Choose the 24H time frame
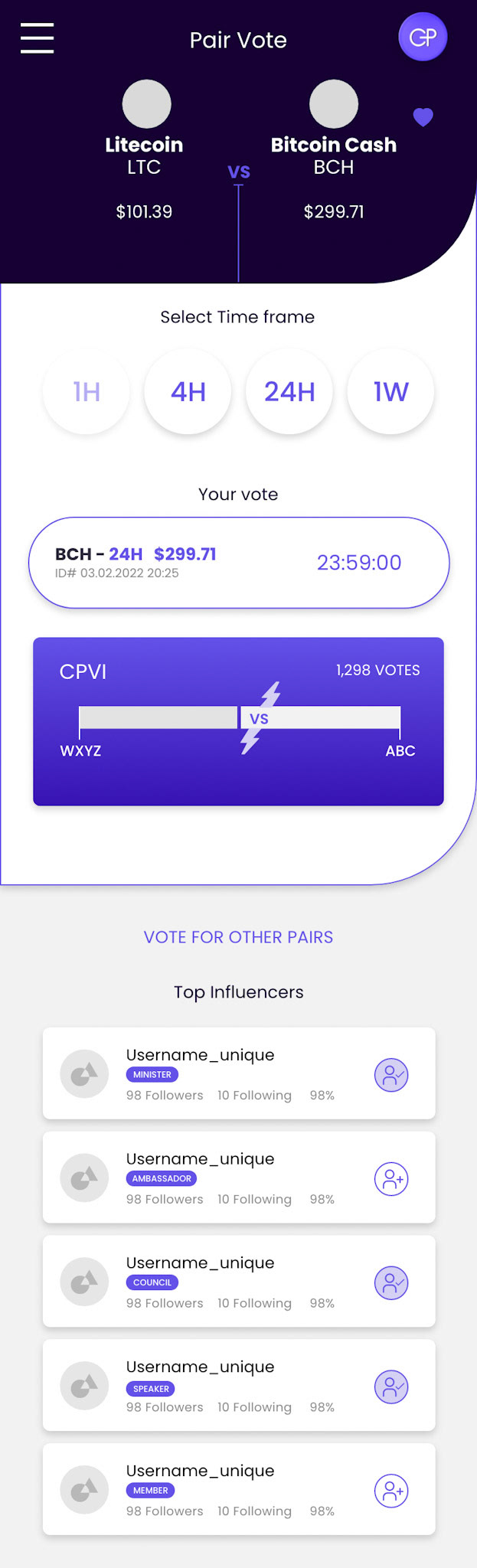 pyautogui.click(x=289, y=392)
